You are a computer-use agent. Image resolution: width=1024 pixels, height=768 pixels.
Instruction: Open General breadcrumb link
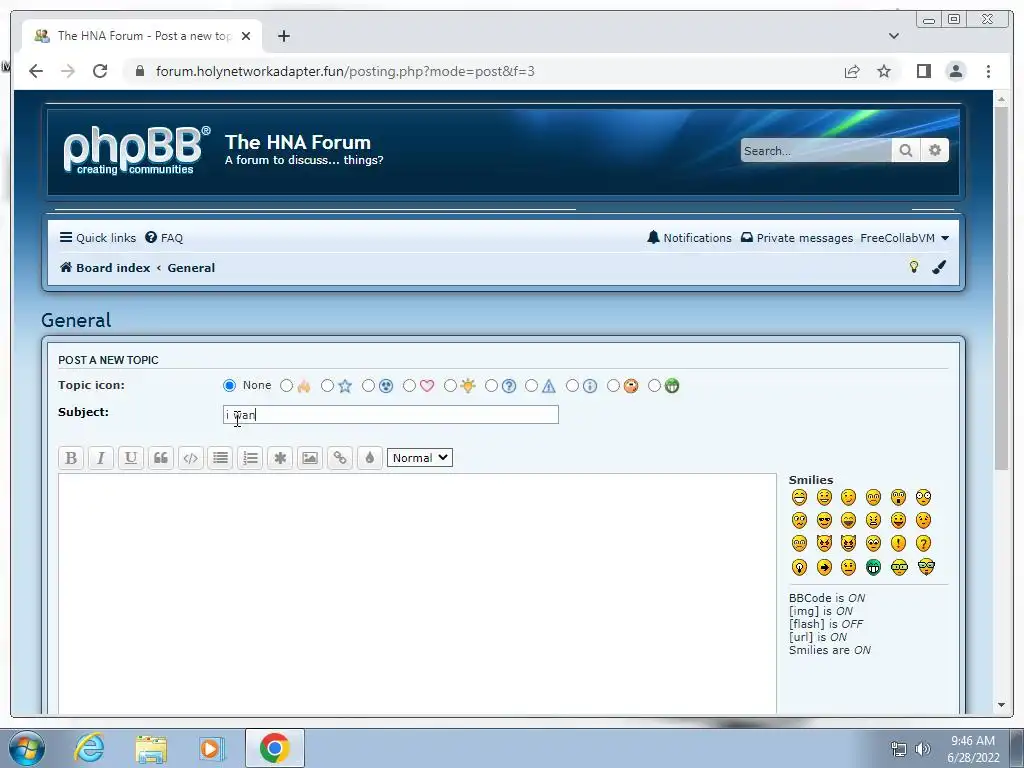(191, 268)
